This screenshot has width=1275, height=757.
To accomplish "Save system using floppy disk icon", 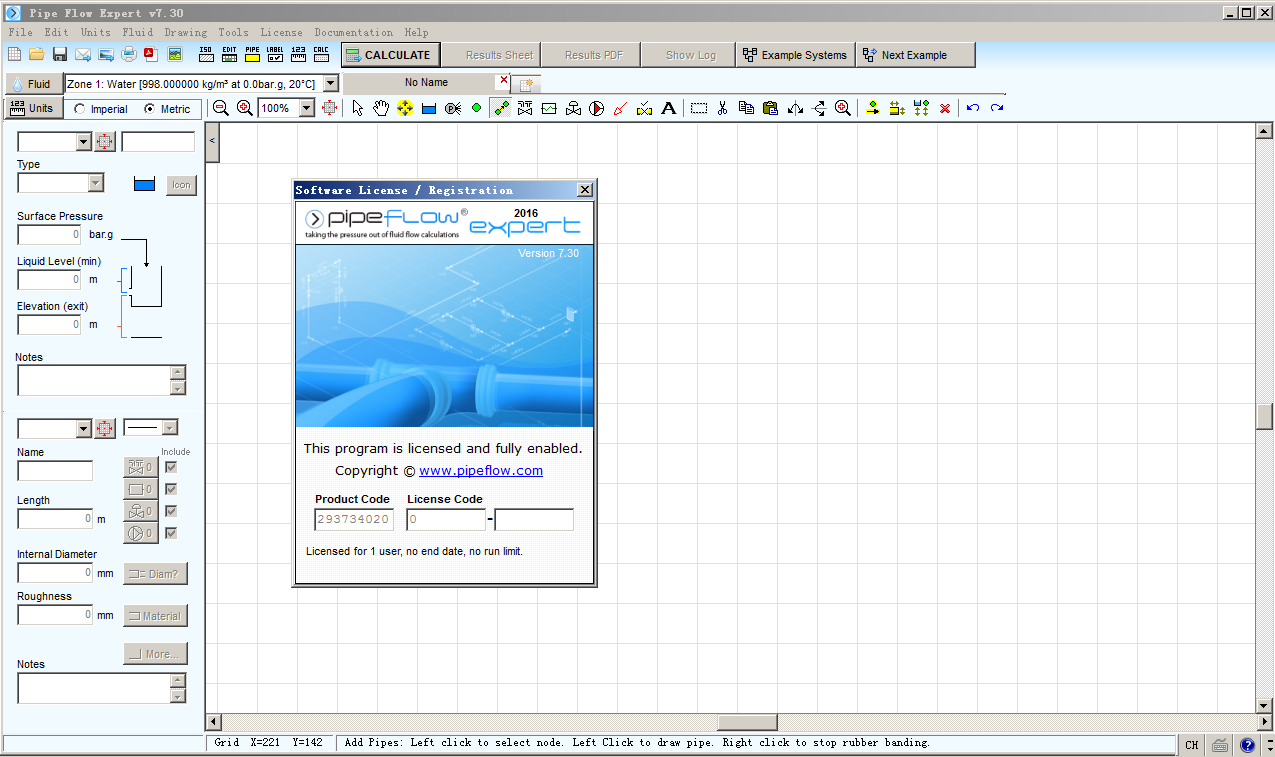I will tap(60, 54).
